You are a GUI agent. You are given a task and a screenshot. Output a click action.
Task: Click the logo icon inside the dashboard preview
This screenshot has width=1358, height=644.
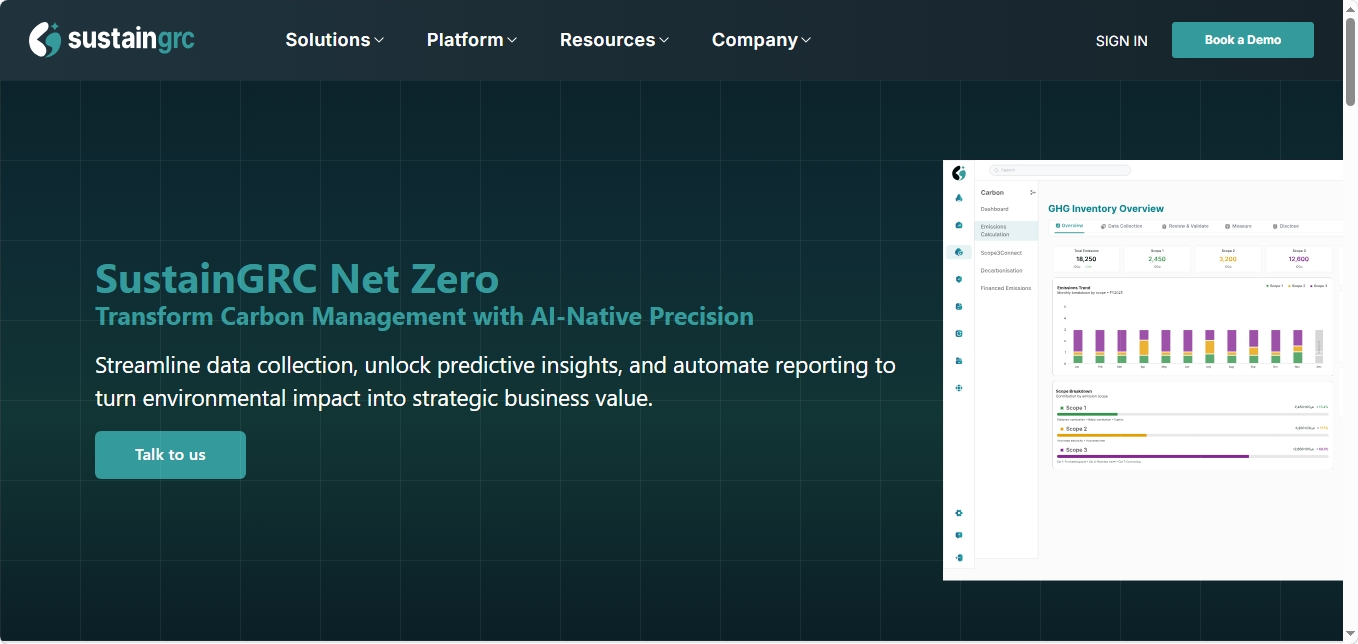[x=959, y=173]
